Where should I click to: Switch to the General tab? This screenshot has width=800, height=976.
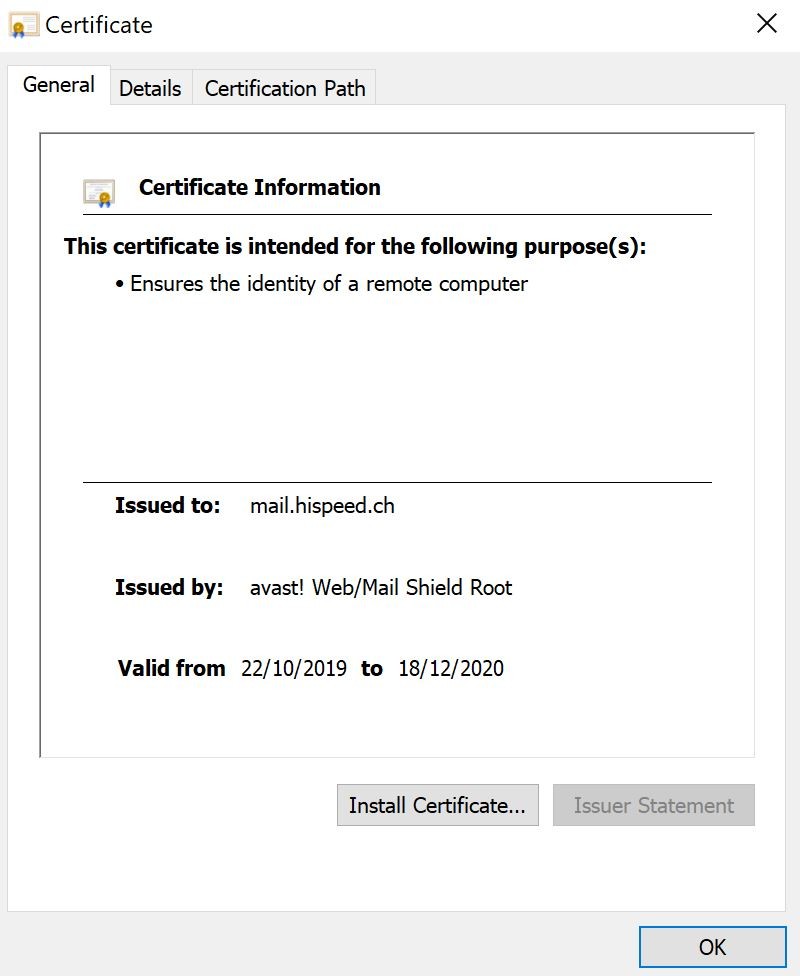pyautogui.click(x=59, y=85)
